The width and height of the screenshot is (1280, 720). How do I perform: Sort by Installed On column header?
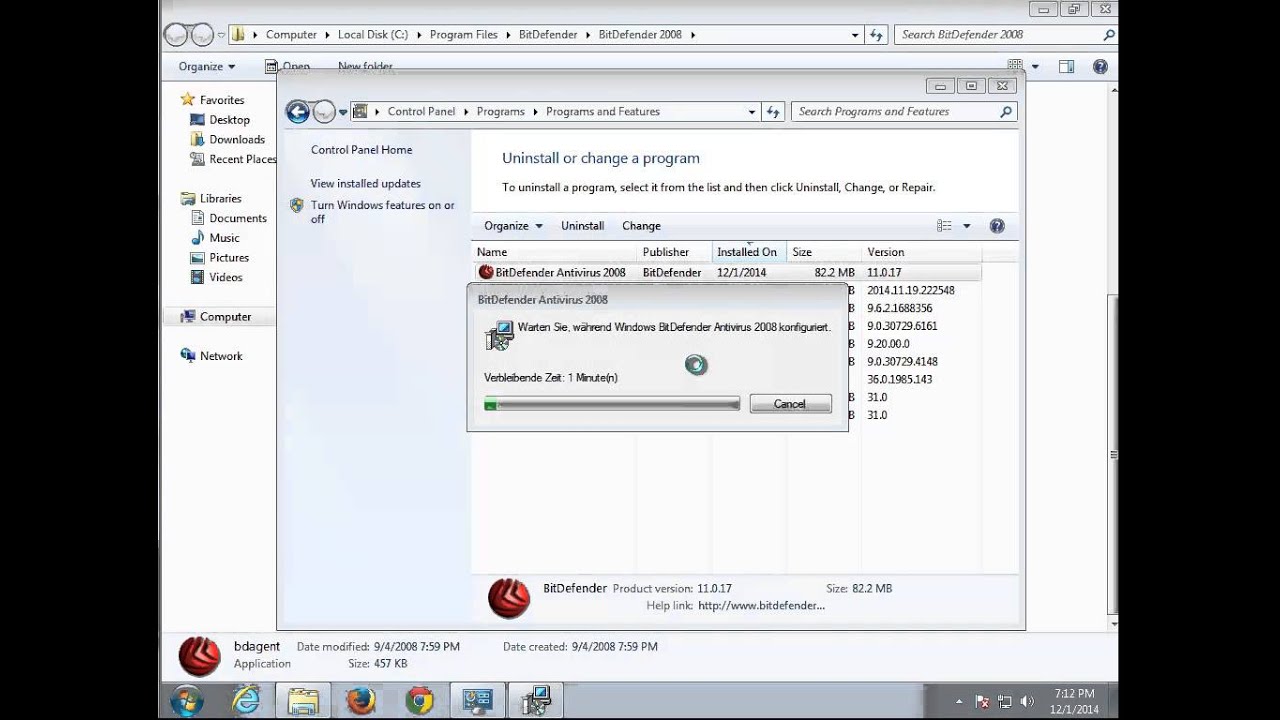click(x=750, y=252)
